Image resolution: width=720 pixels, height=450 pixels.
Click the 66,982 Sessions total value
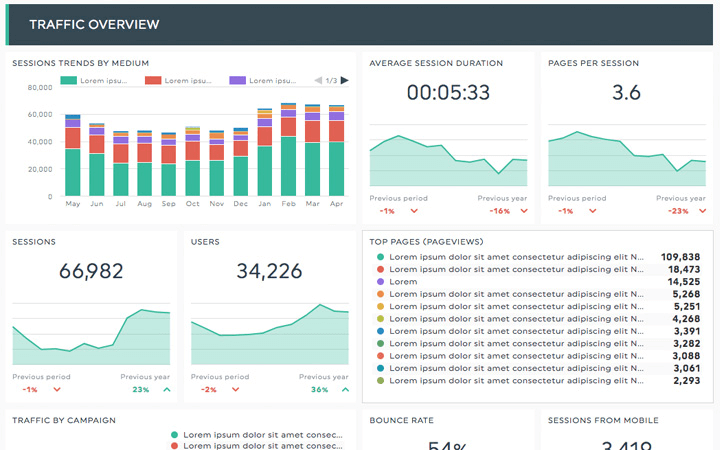[91, 272]
